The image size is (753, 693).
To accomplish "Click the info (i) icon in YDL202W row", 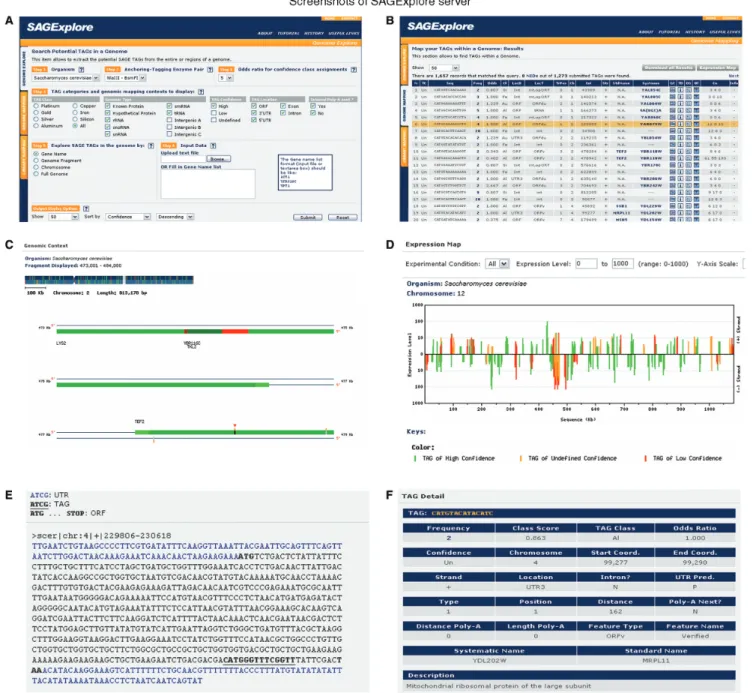I will 680,213.
